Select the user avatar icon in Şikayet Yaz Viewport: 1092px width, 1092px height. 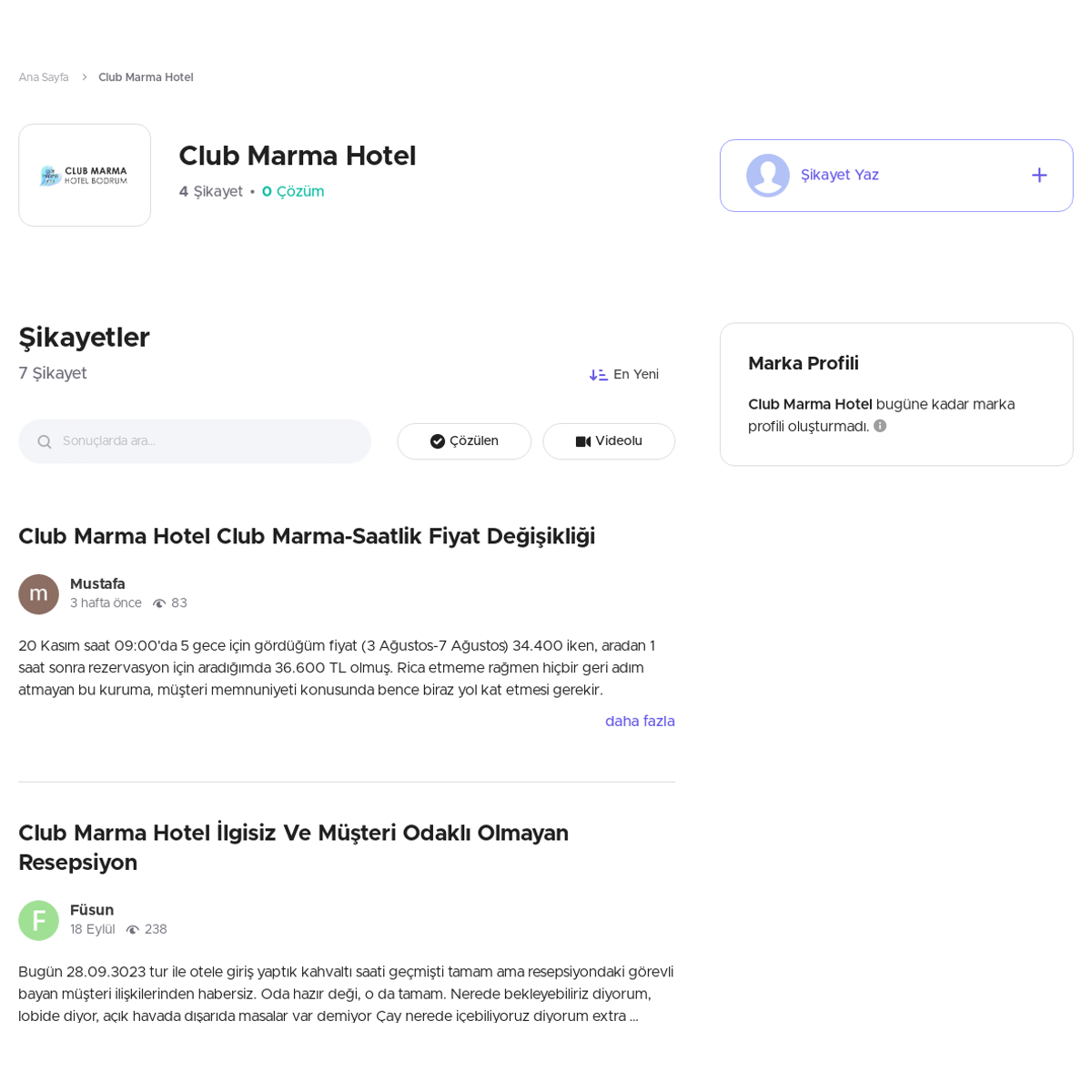click(x=768, y=175)
